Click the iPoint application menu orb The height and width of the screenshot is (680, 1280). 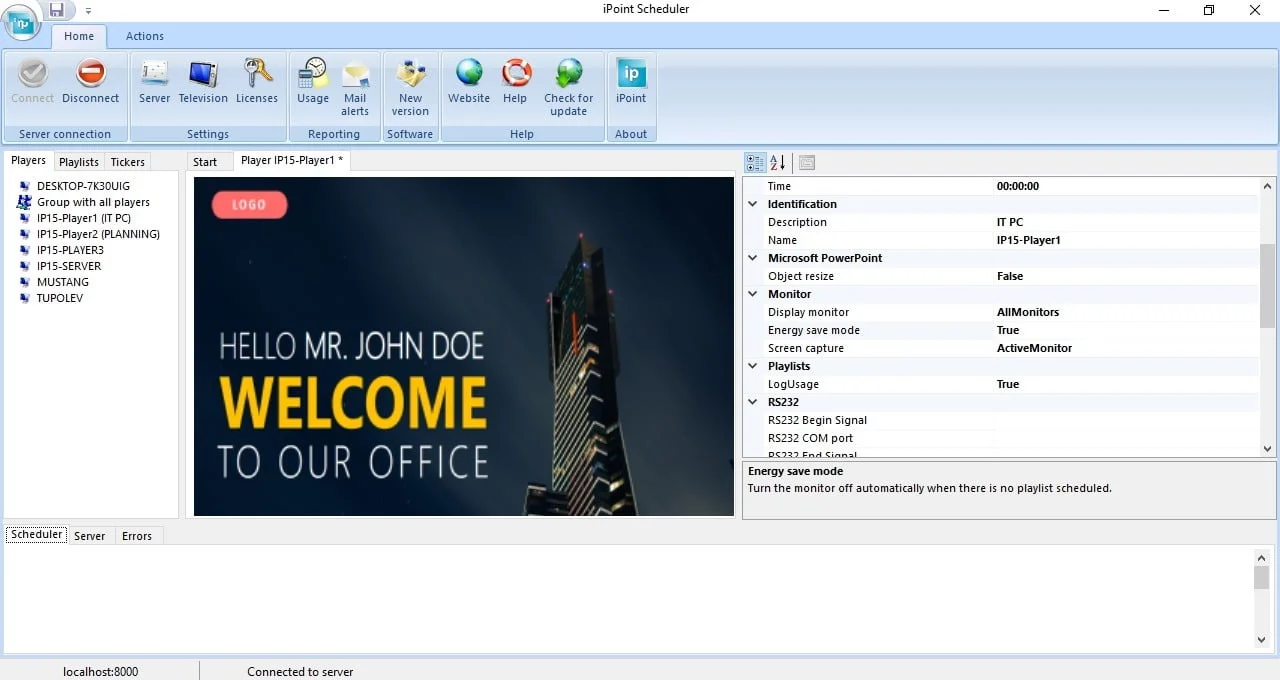(22, 22)
